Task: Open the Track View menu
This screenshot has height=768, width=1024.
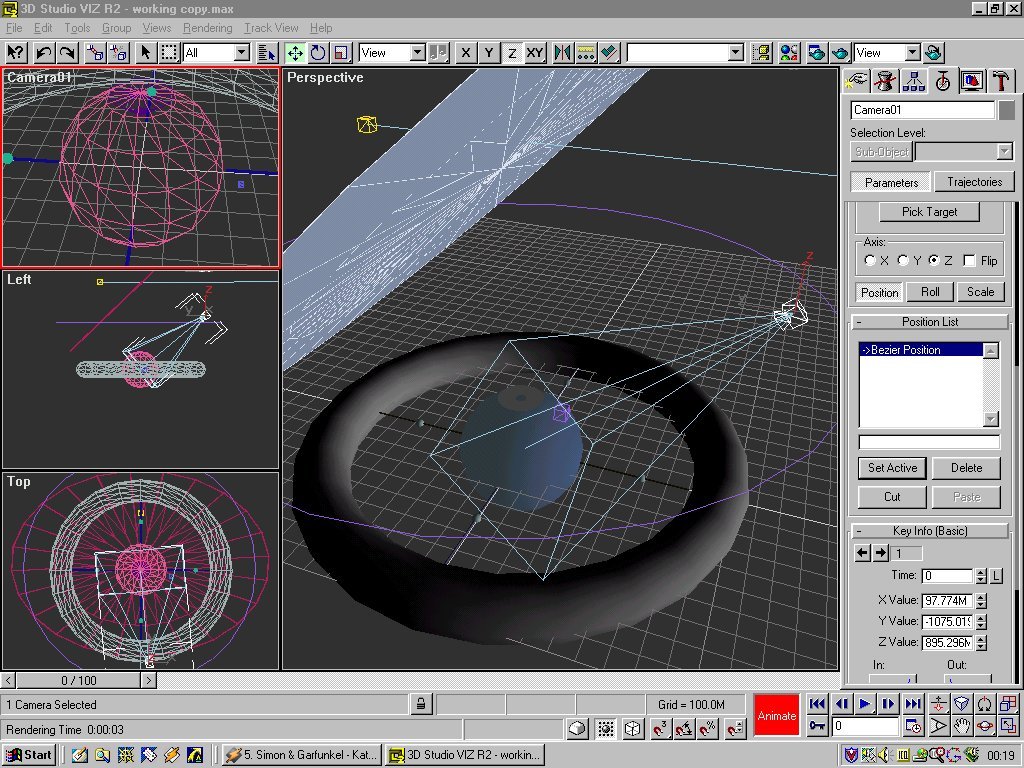Action: [271, 27]
